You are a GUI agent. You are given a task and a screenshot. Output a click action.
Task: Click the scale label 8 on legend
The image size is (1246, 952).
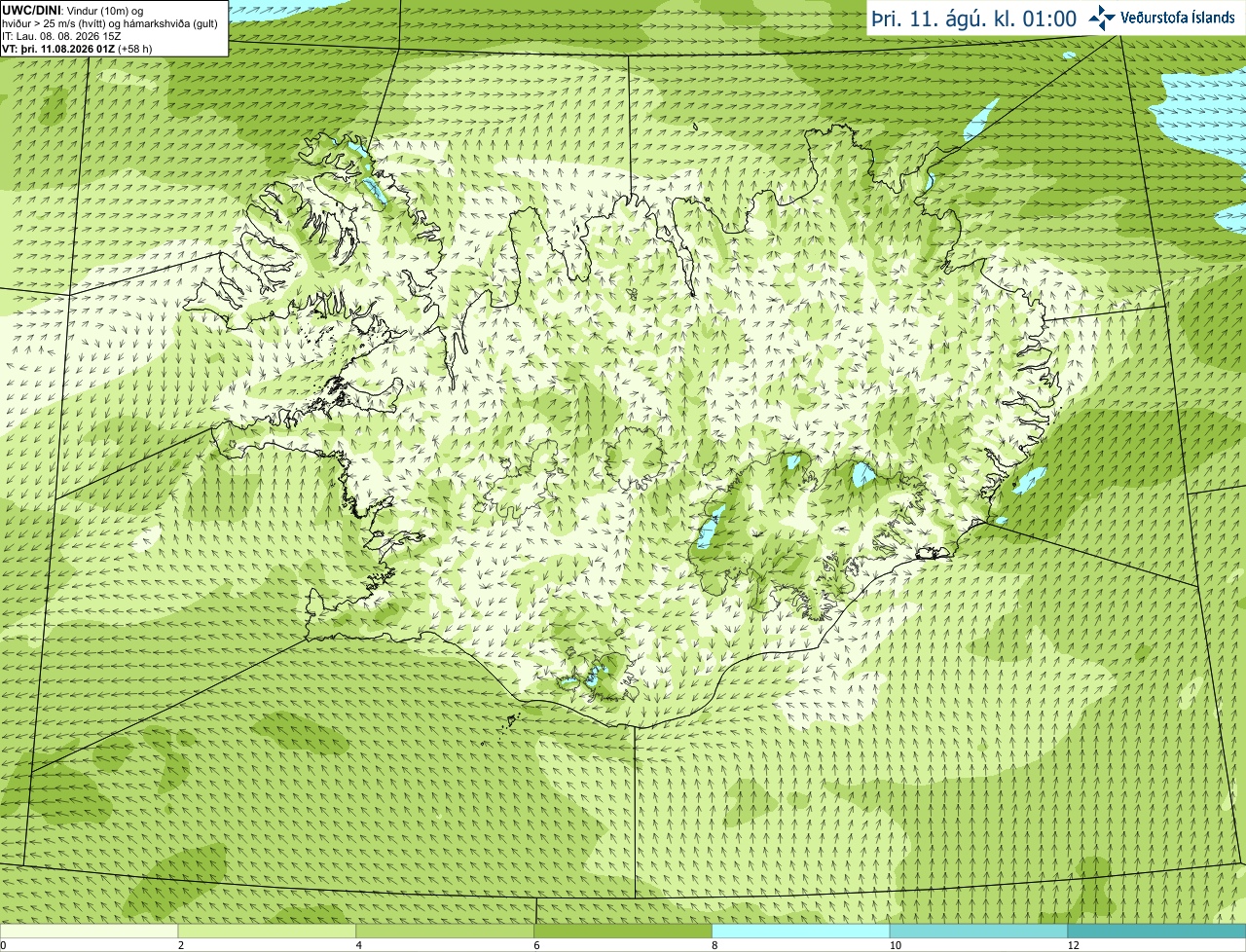click(x=715, y=945)
